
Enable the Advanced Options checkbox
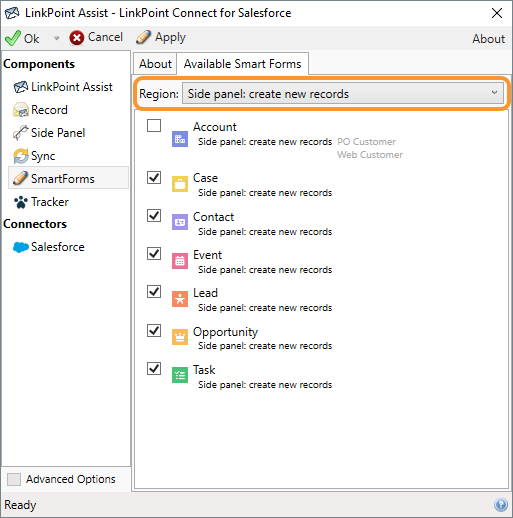[14, 479]
